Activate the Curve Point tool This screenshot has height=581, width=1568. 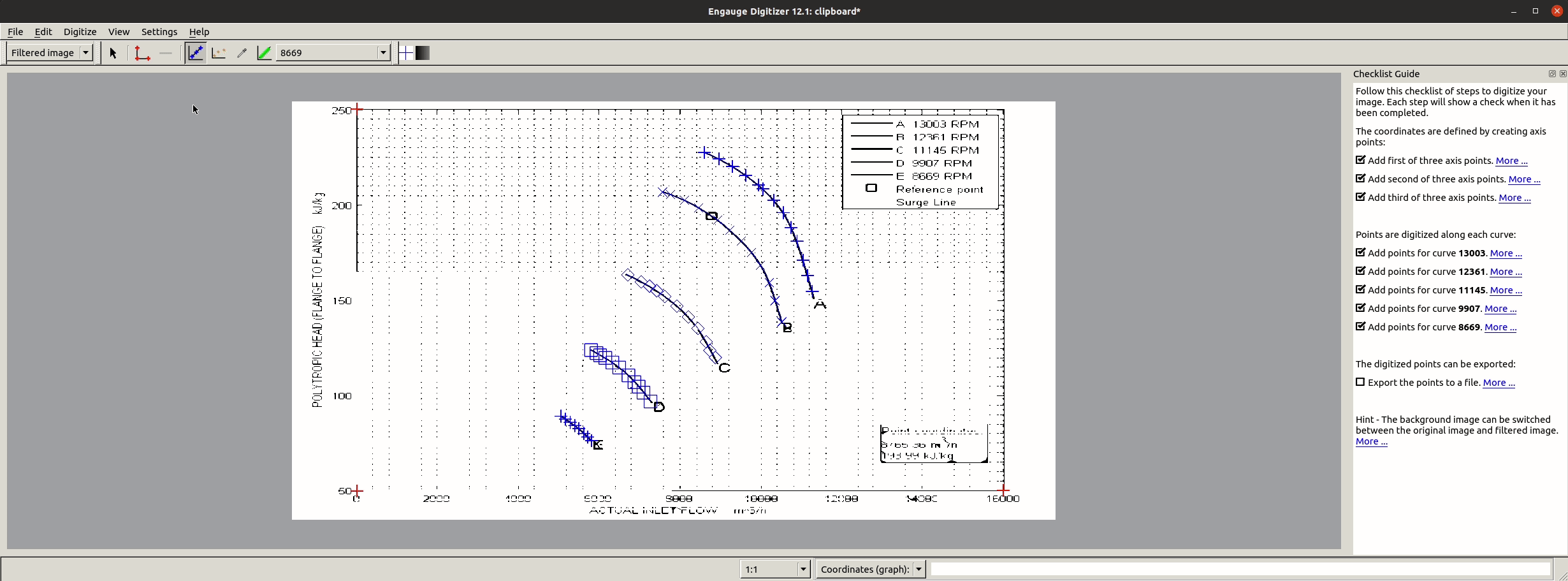pos(196,54)
